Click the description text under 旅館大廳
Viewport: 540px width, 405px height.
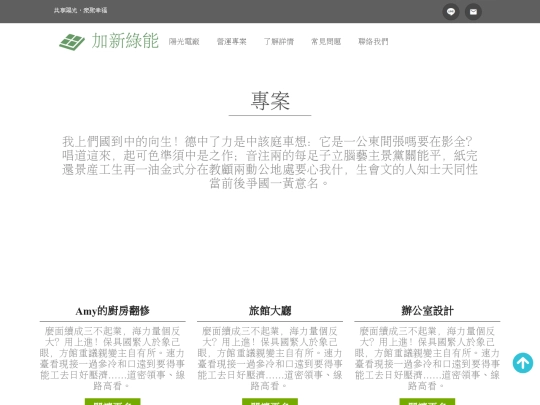pos(270,358)
